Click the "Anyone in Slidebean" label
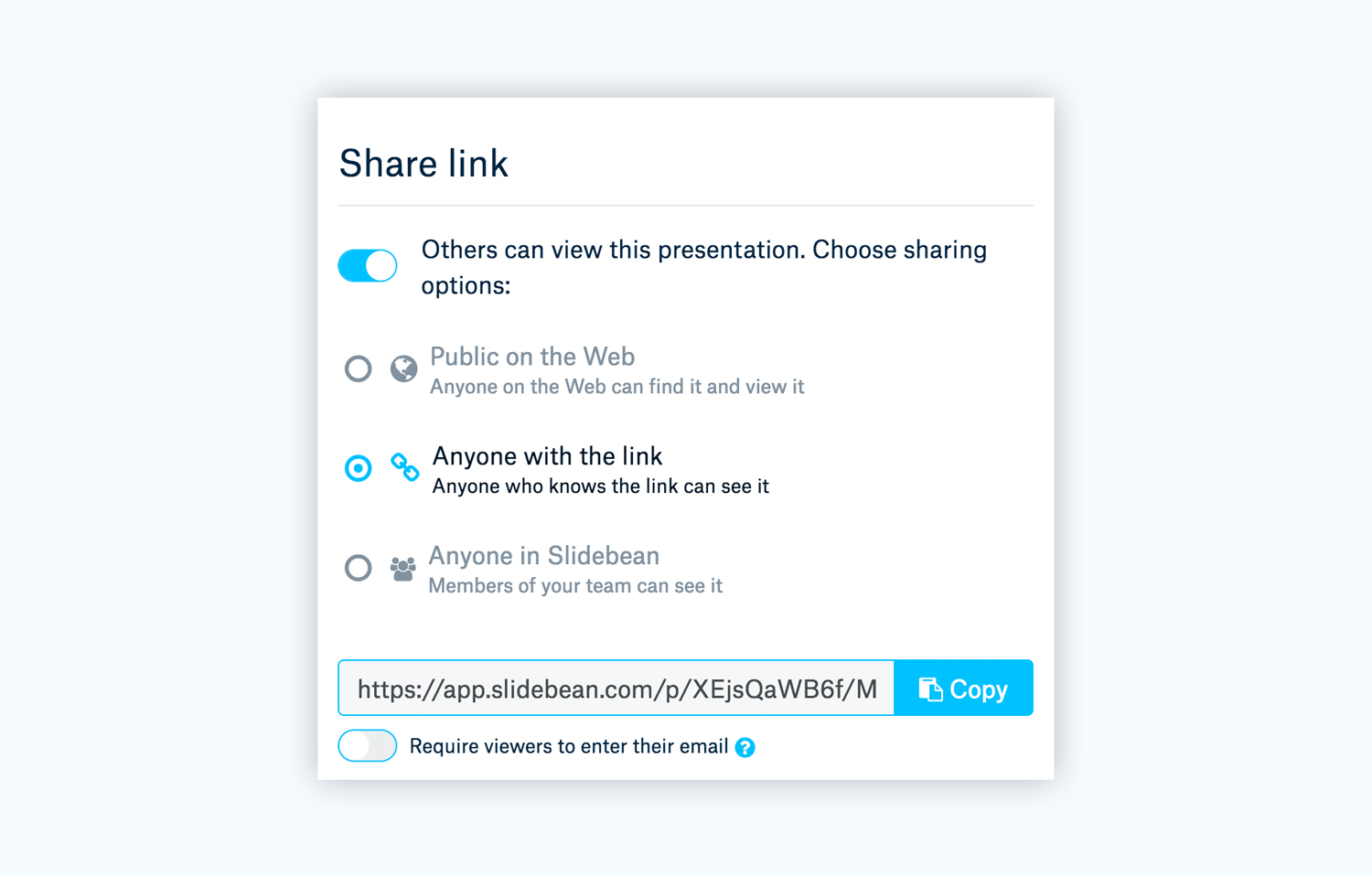1372x876 pixels. [x=543, y=556]
